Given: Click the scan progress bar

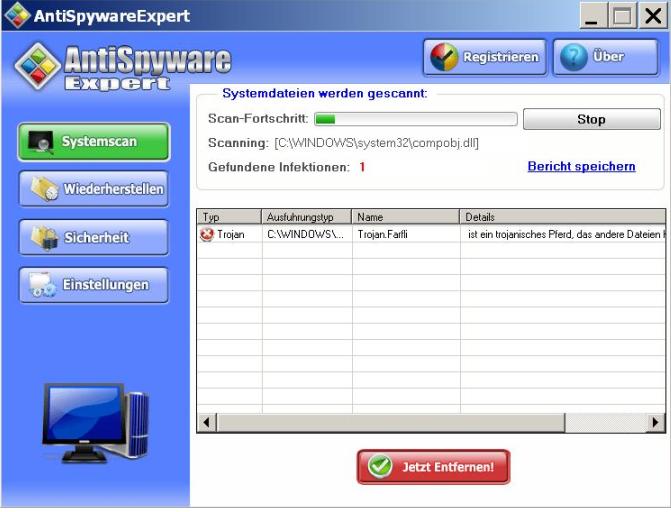Looking at the screenshot, I should pyautogui.click(x=416, y=119).
